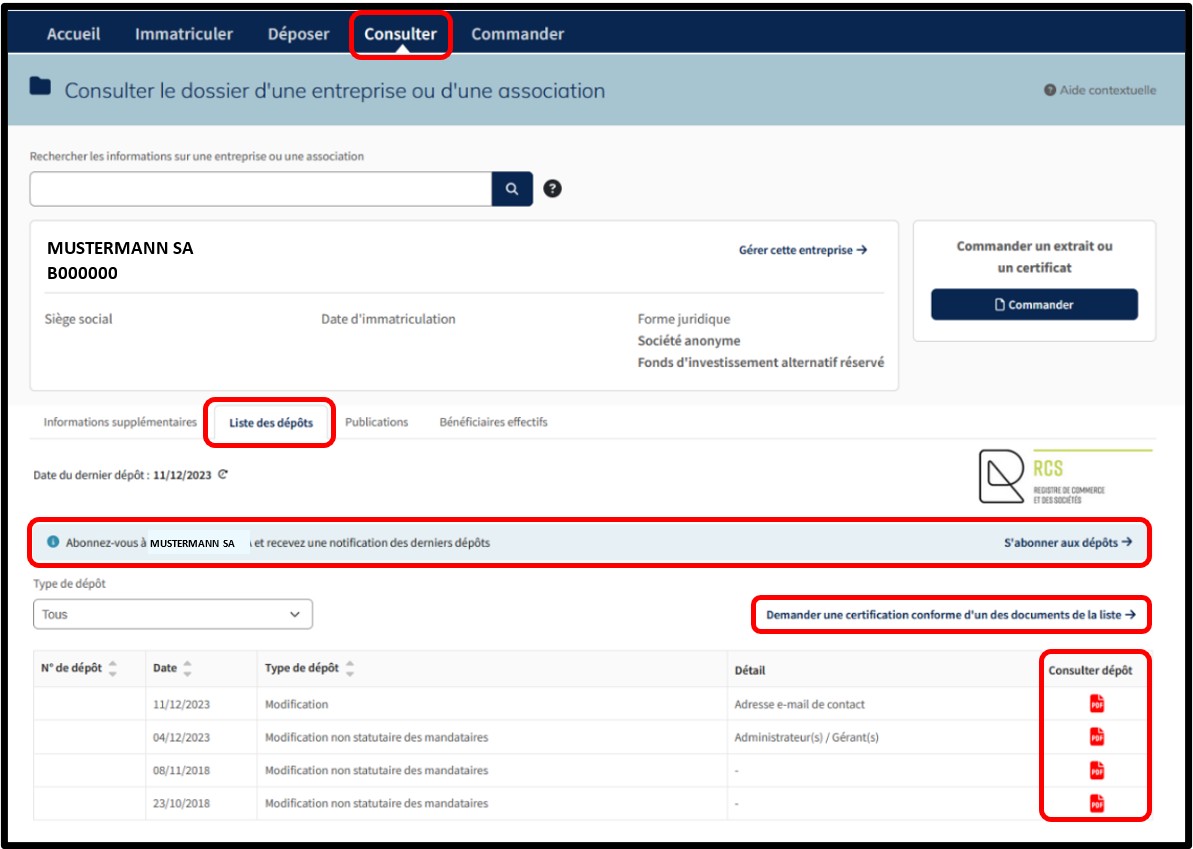
Task: Open the Publications tab
Action: click(376, 422)
